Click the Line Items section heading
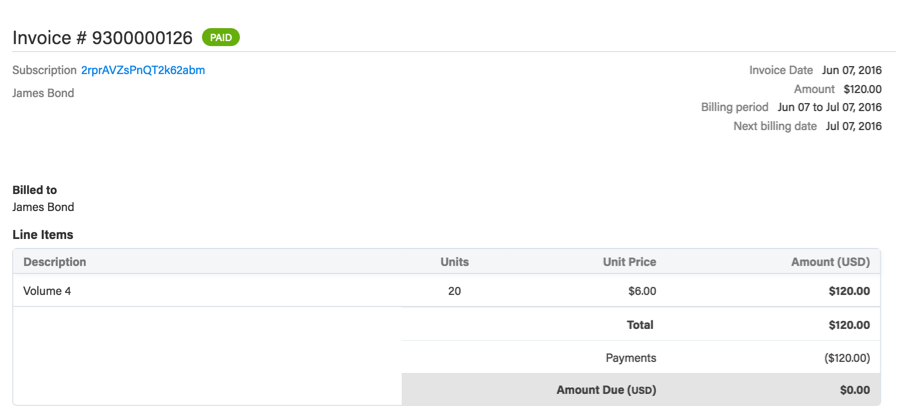Image resolution: width=897 pixels, height=412 pixels. tap(43, 235)
